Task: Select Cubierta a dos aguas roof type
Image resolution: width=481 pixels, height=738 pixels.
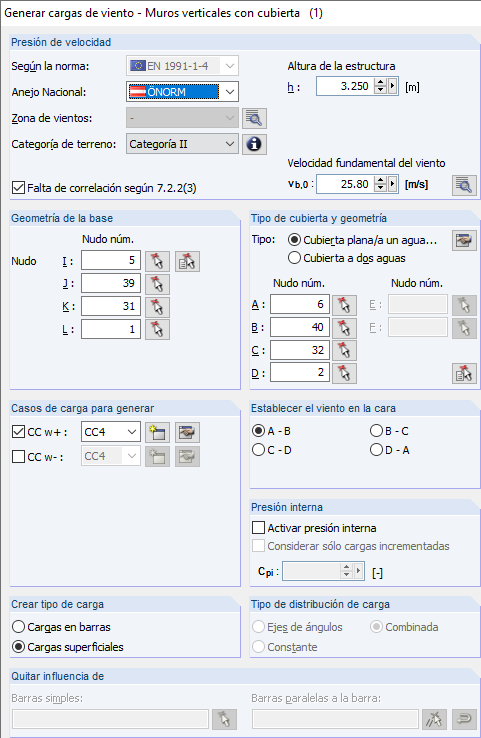Action: [x=347, y=258]
